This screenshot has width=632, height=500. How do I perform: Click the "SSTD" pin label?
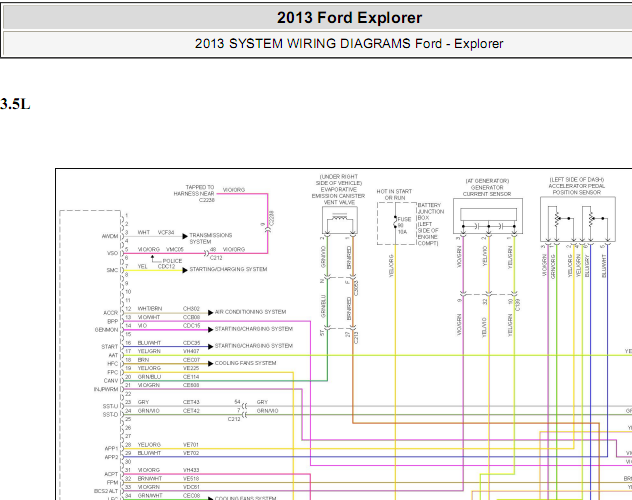tap(110, 415)
